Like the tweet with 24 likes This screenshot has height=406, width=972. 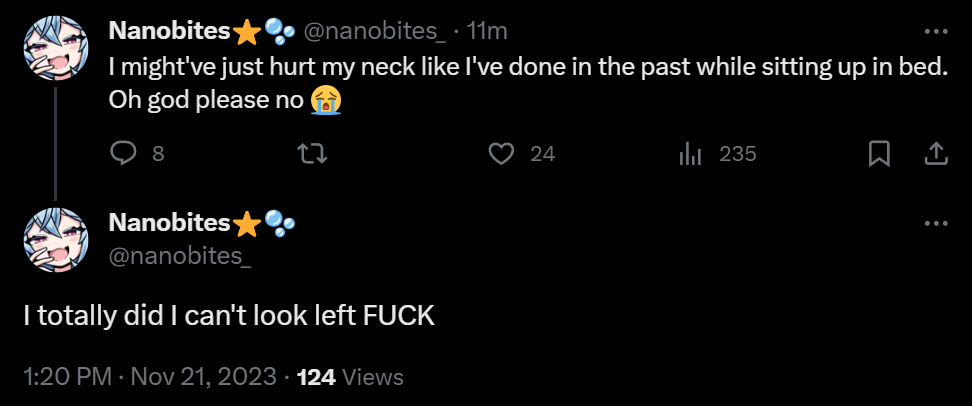501,154
